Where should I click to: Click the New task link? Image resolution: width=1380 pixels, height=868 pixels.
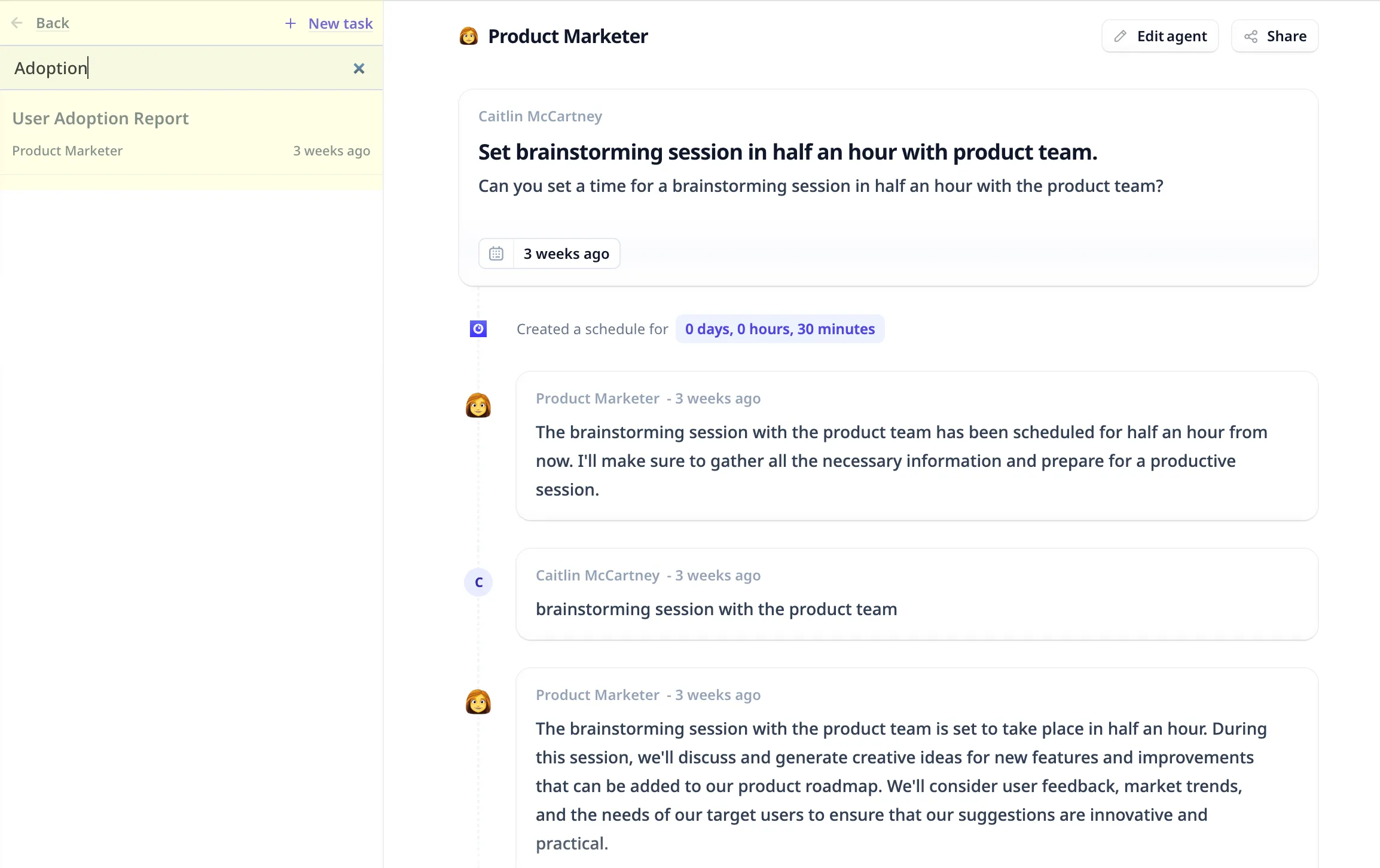[340, 23]
